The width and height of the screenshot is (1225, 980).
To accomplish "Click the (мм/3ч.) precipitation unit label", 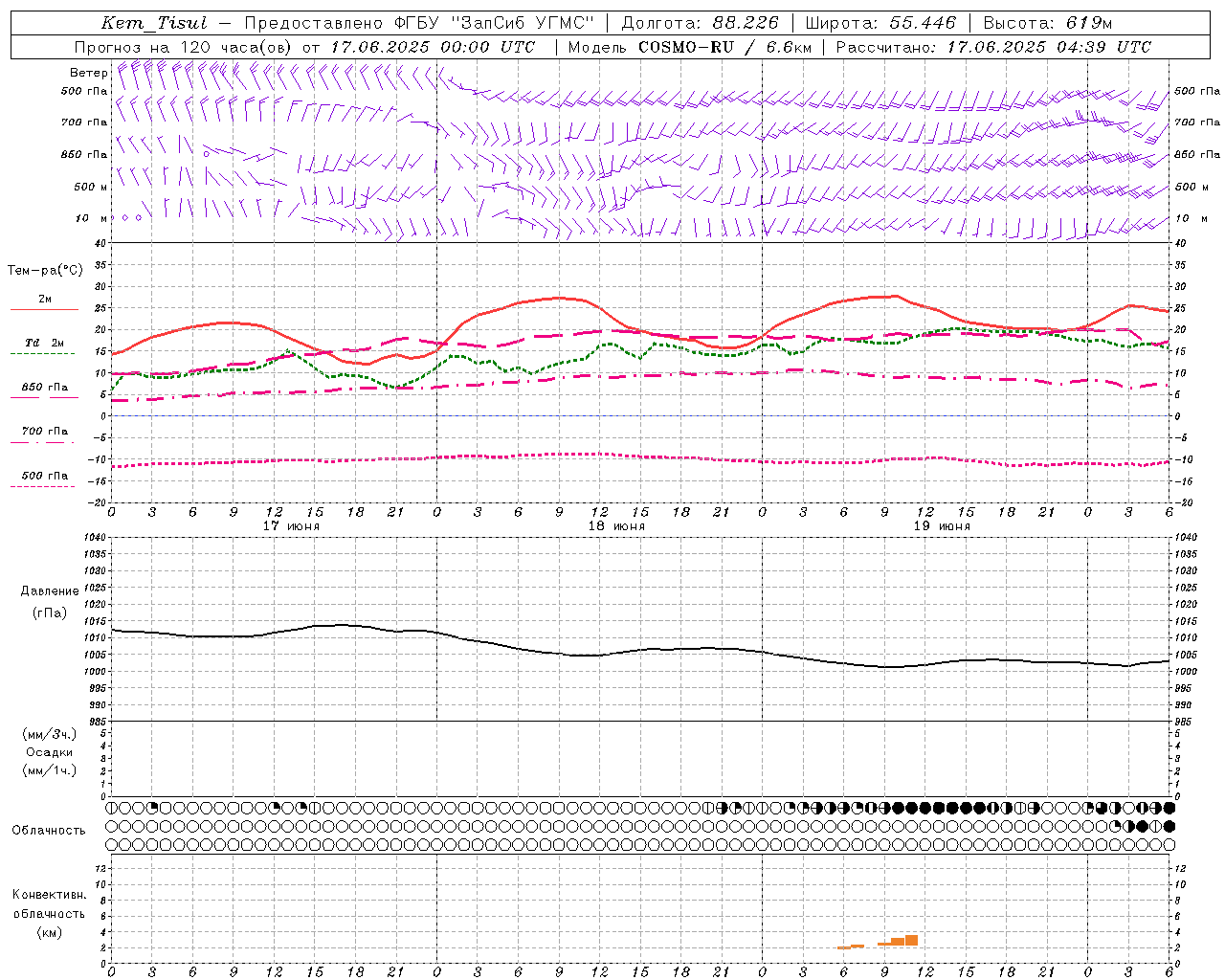I will point(49,734).
